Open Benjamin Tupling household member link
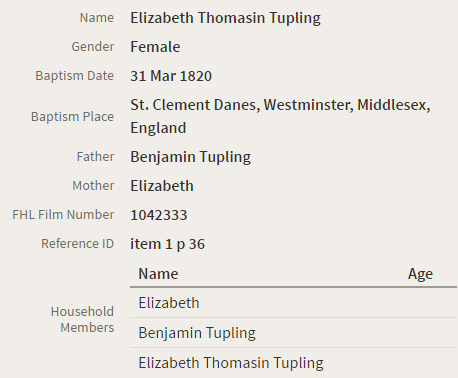 tap(197, 333)
